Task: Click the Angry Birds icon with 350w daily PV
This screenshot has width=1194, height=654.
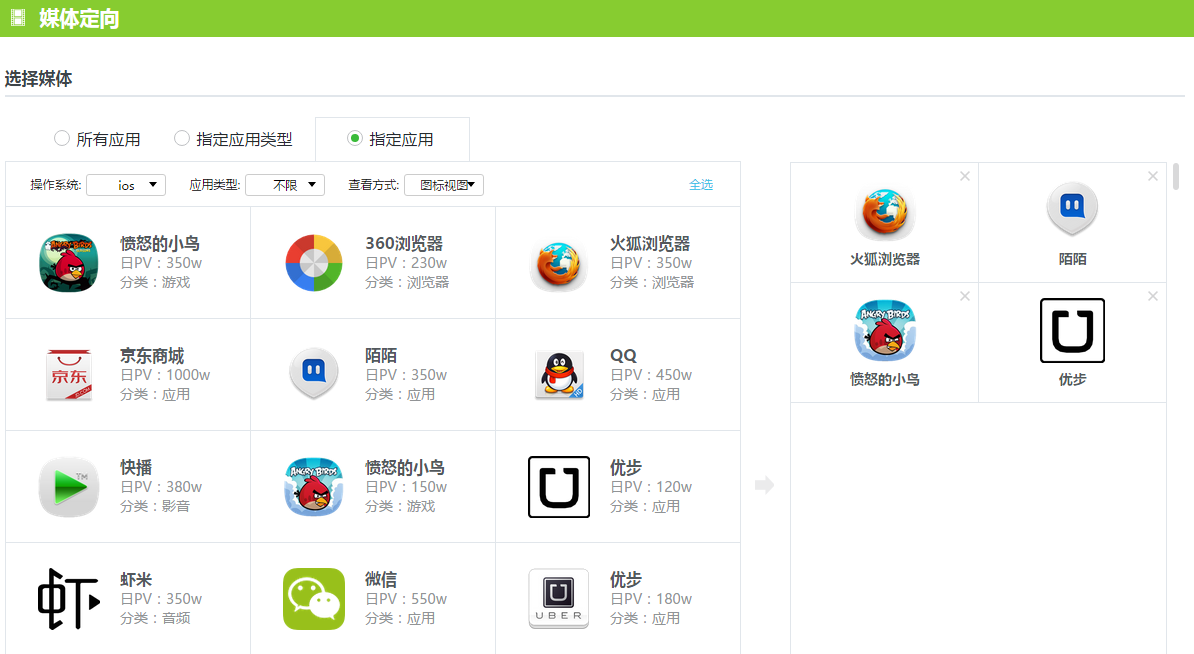Action: point(69,263)
